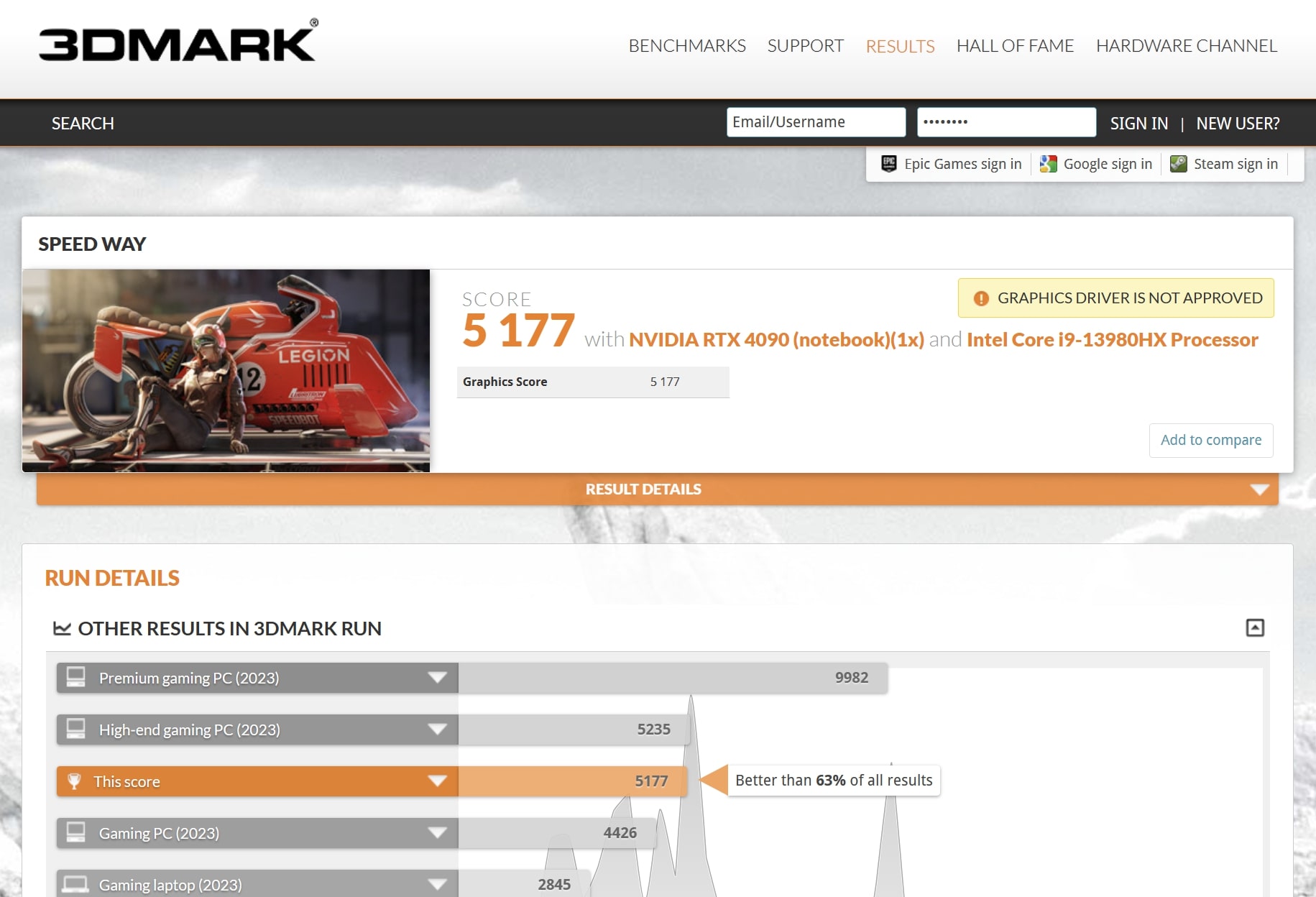Click the Google sign-in icon

pyautogui.click(x=1049, y=164)
